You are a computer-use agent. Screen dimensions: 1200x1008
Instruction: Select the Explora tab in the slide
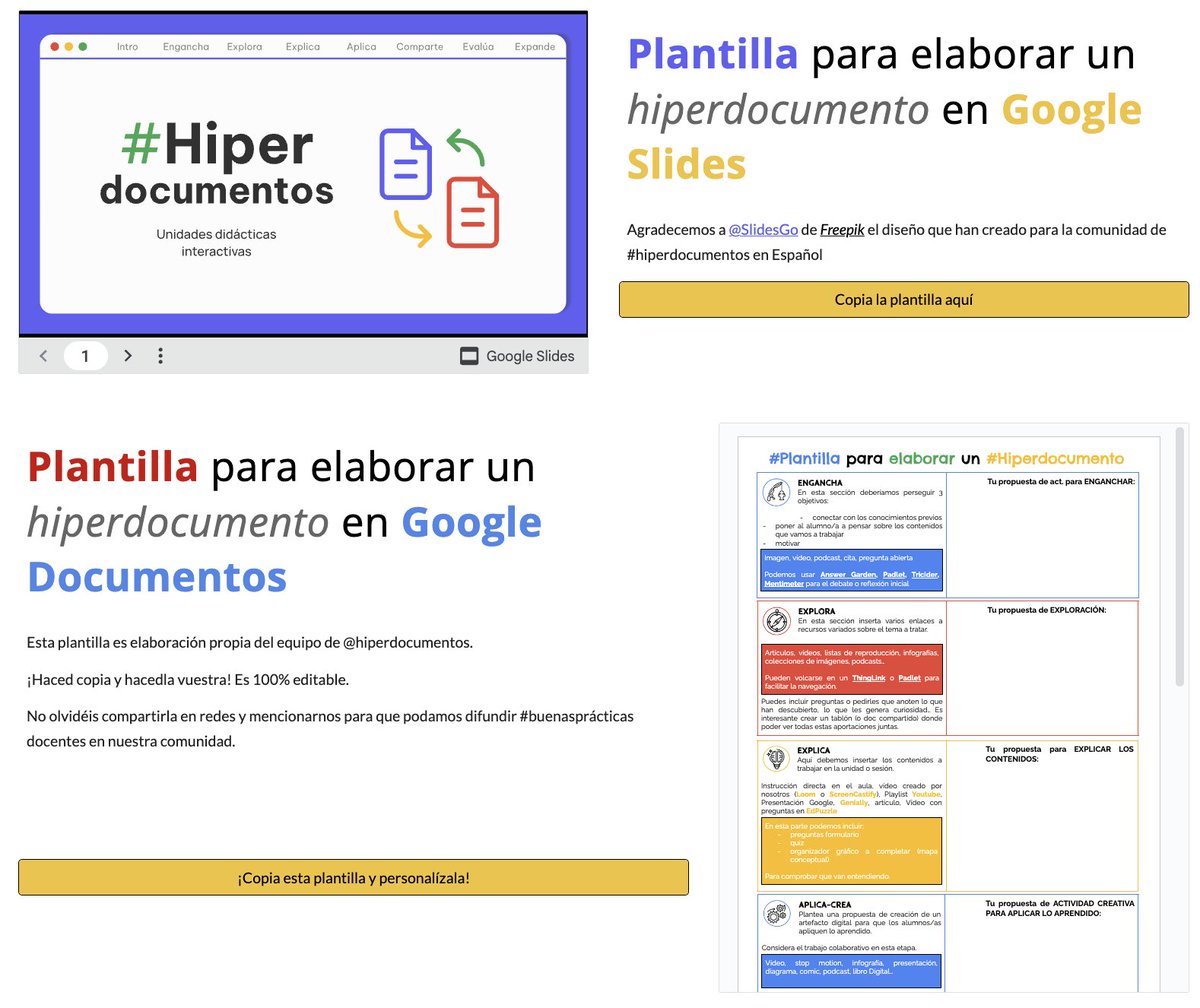click(x=245, y=47)
